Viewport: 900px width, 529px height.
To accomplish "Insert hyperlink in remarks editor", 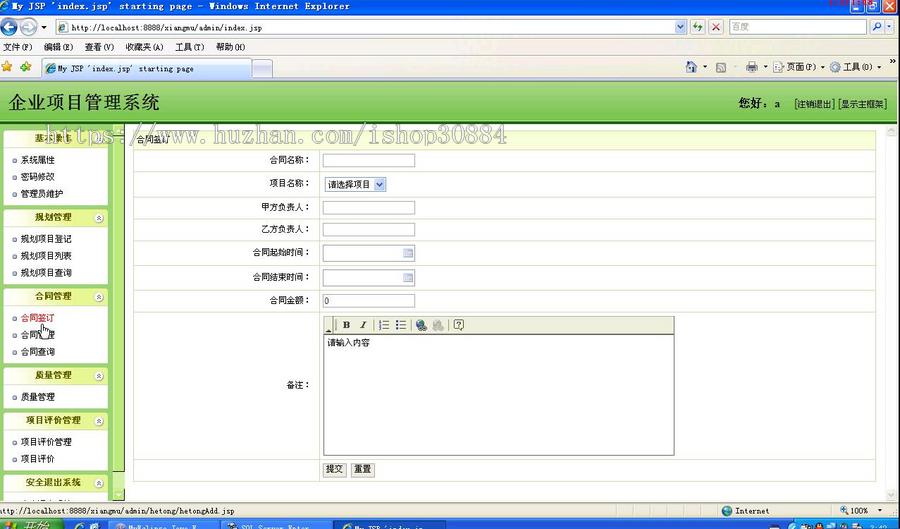I will 421,325.
